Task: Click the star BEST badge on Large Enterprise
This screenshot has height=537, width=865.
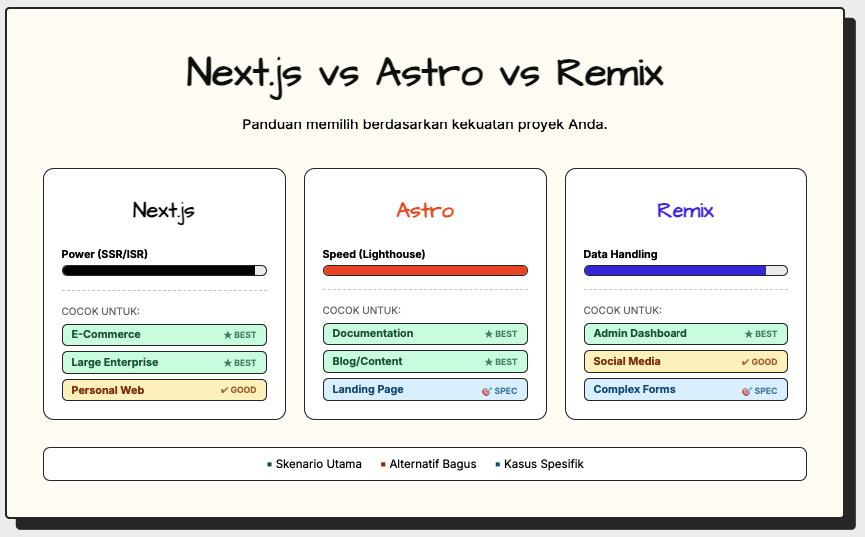Action: click(240, 363)
